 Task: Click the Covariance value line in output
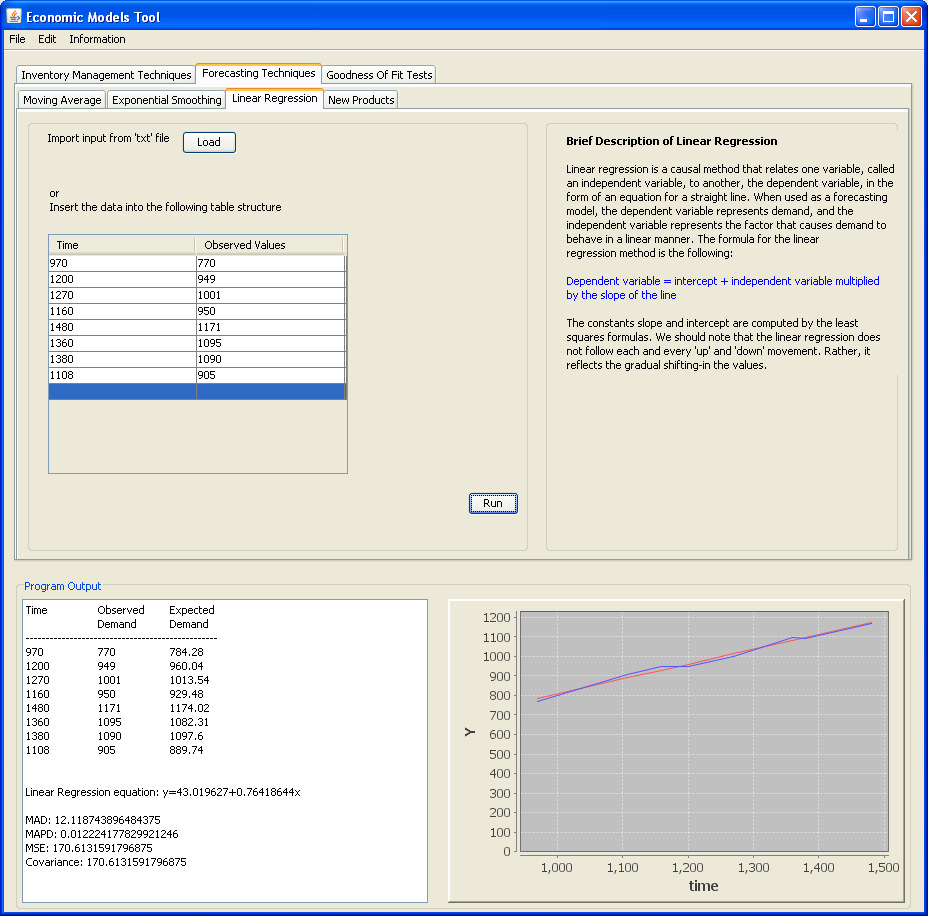pyautogui.click(x=106, y=862)
